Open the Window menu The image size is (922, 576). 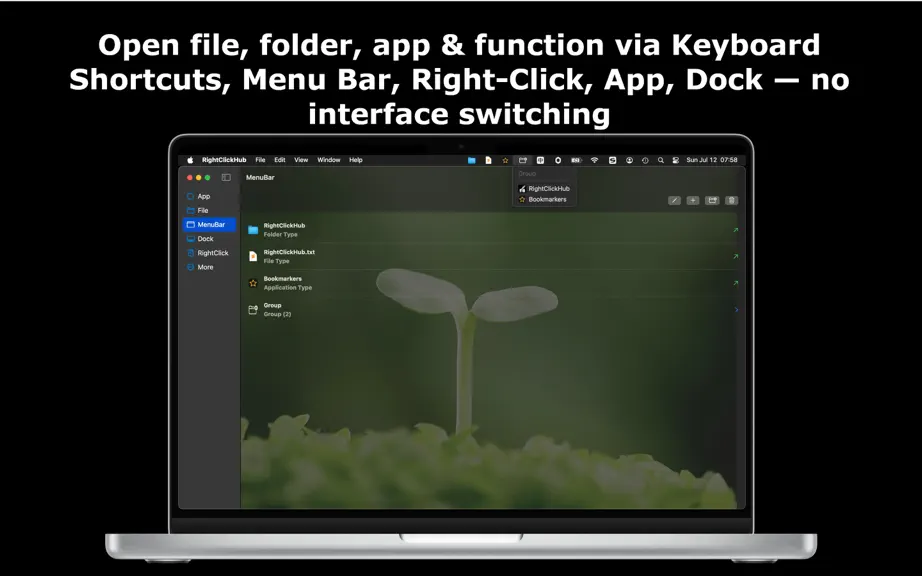click(329, 160)
